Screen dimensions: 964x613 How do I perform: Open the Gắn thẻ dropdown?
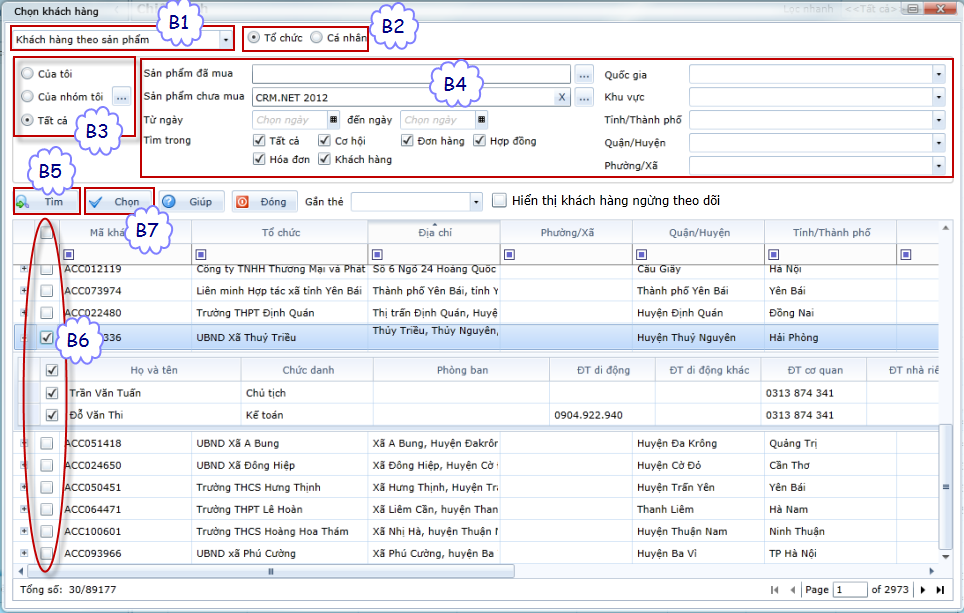pos(475,201)
